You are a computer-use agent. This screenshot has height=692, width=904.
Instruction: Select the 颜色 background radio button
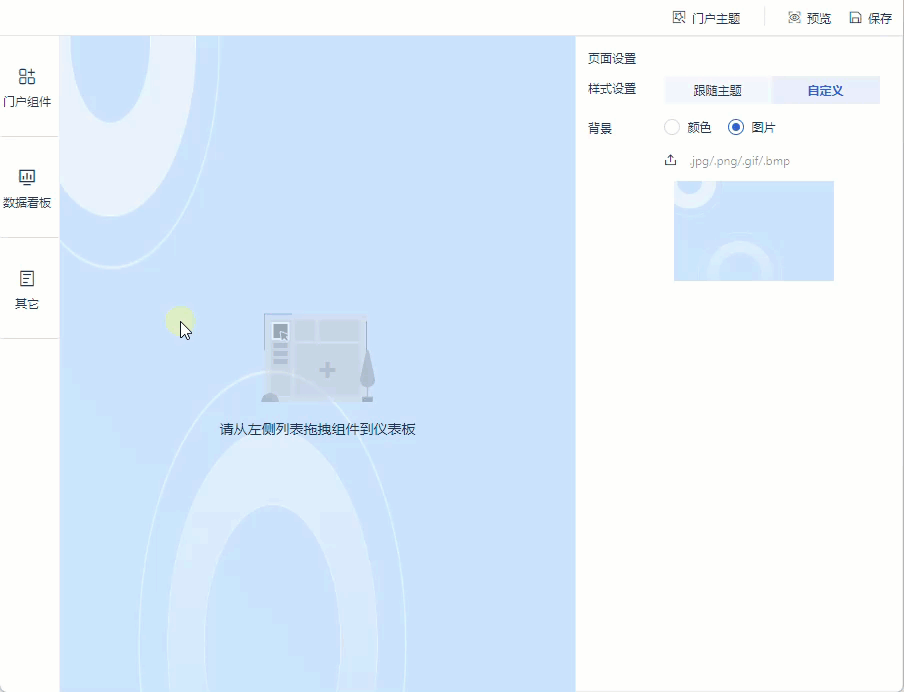[x=672, y=127]
